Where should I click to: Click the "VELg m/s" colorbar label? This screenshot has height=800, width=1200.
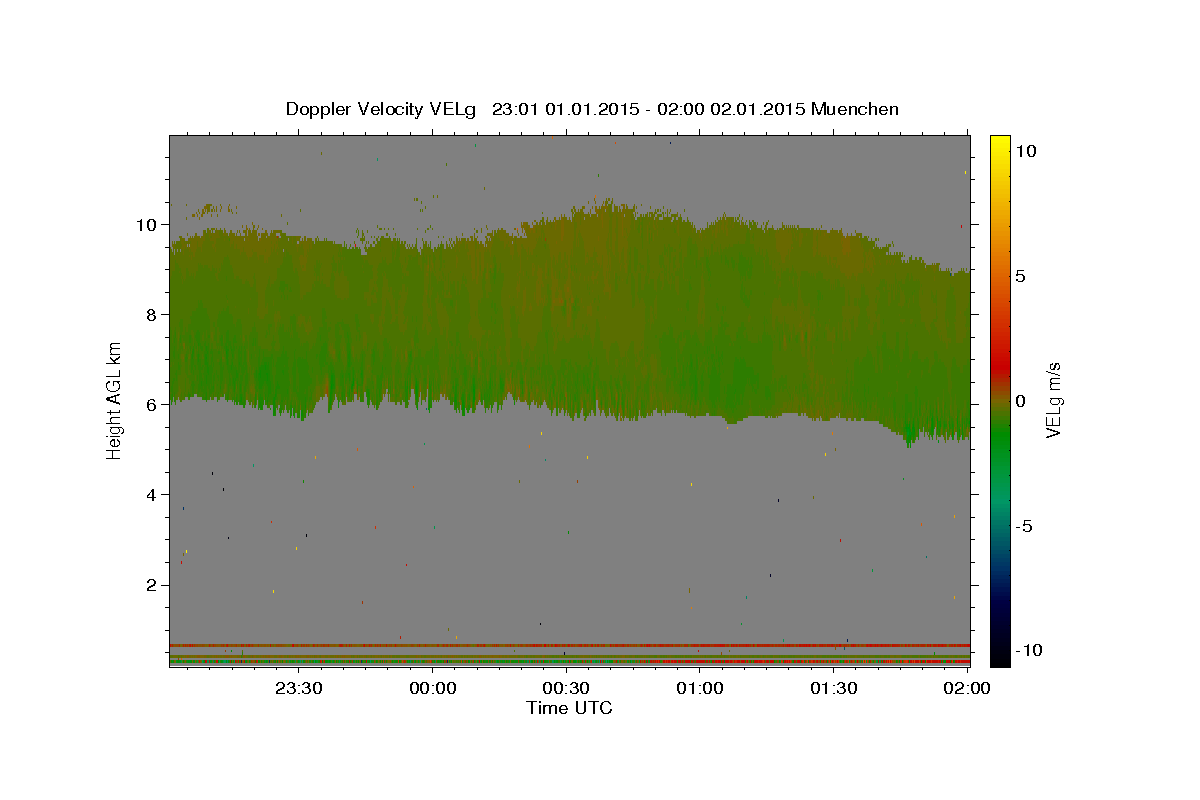pyautogui.click(x=1053, y=400)
